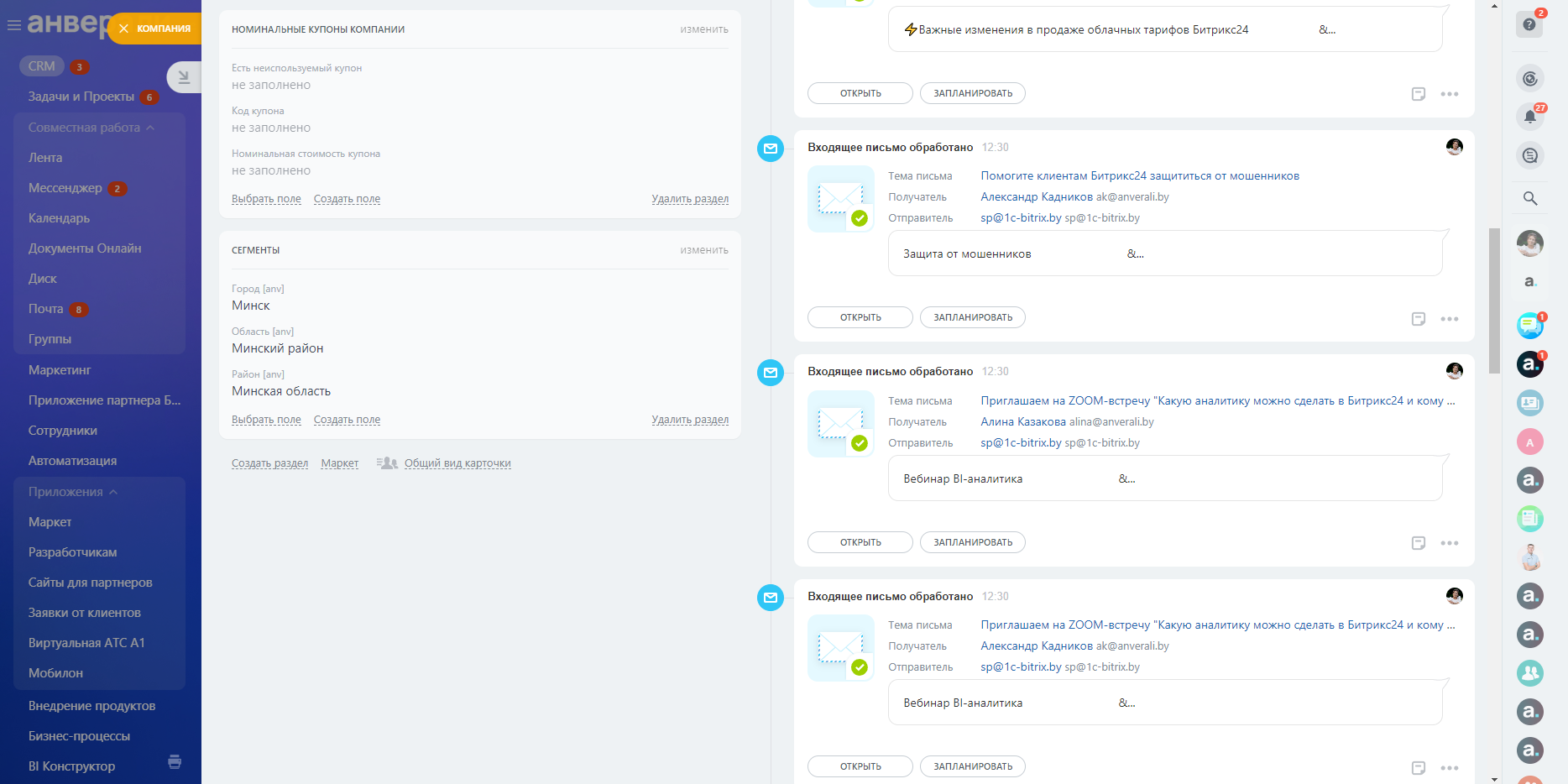1568x784 pixels.
Task: Click note icon on Защита от мошенников email
Action: (x=1418, y=319)
